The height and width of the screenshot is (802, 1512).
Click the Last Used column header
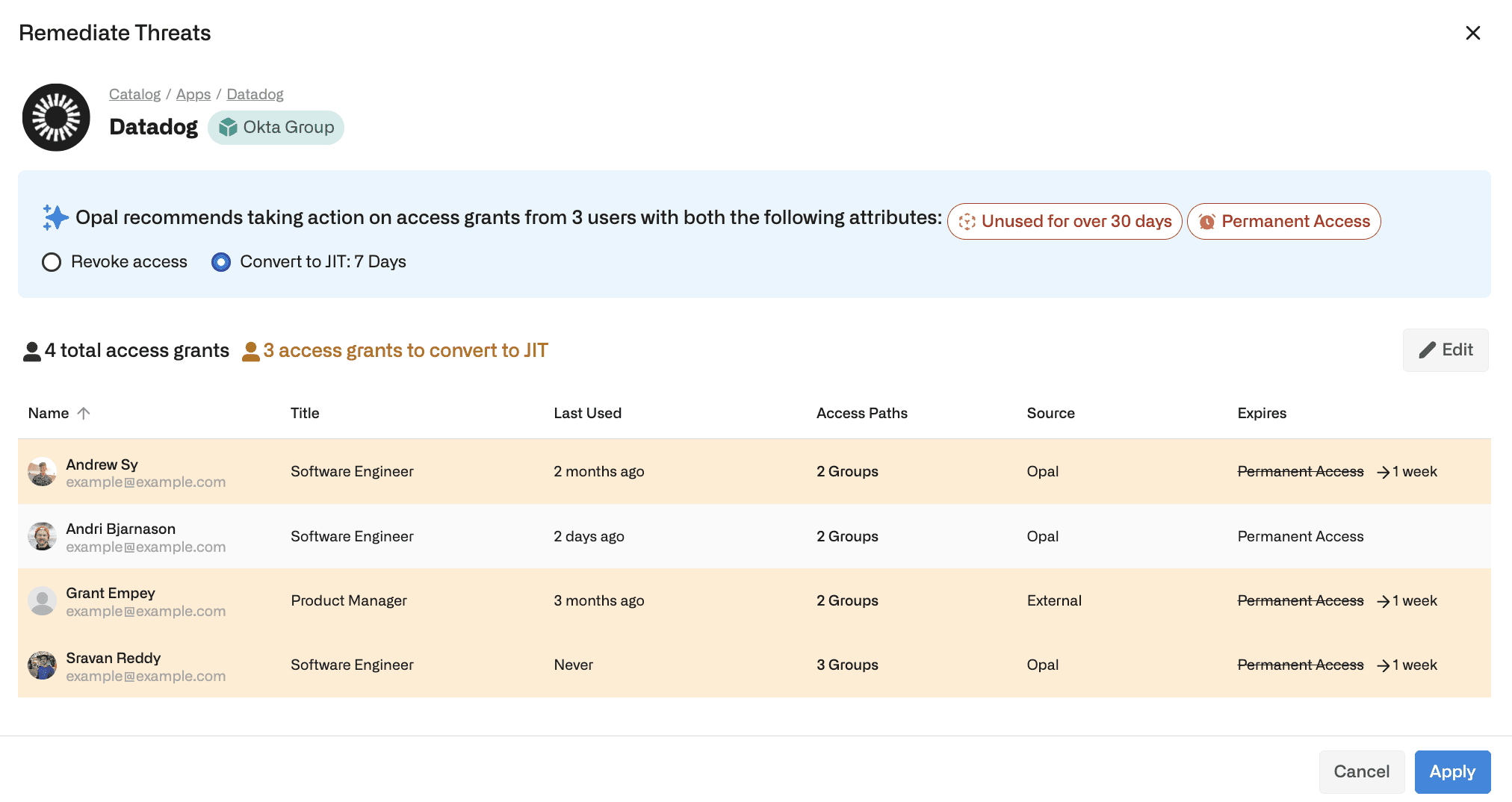(587, 413)
